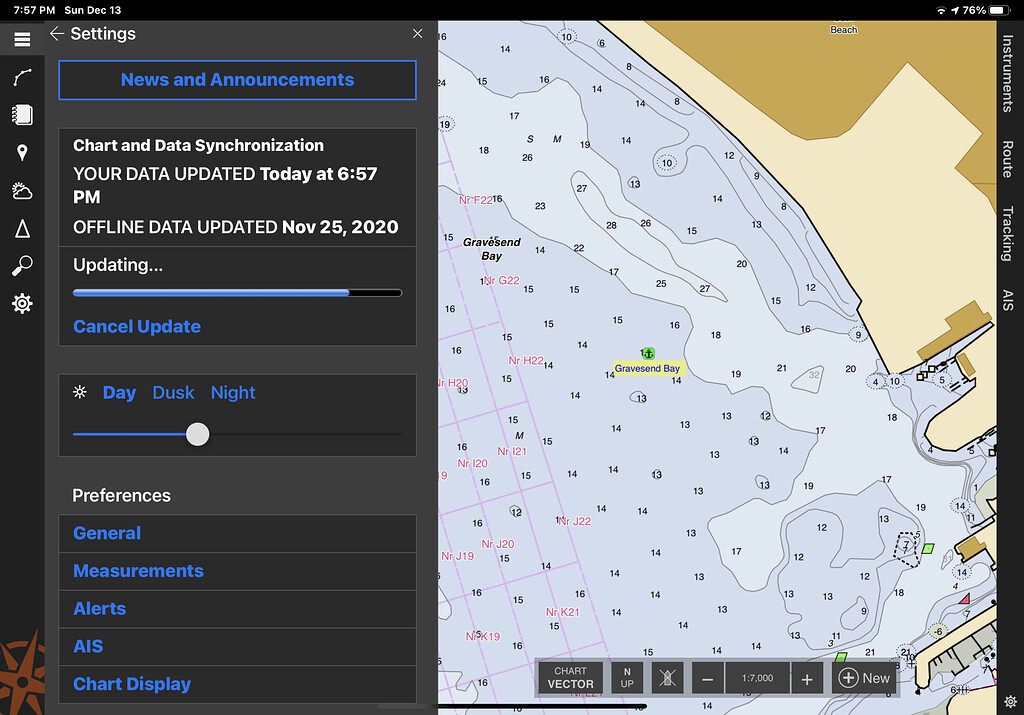
Task: Open the logbook from the sidebar
Action: pos(21,115)
